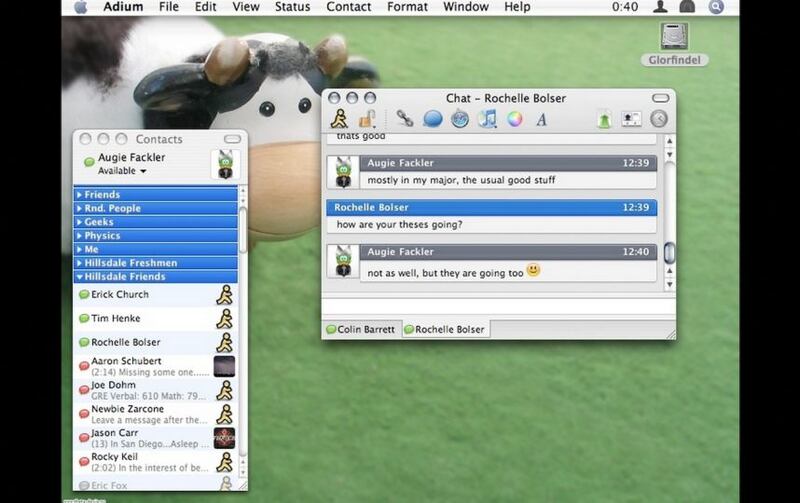Click the message text input field
Image resolution: width=800 pixels, height=503 pixels.
(x=498, y=308)
